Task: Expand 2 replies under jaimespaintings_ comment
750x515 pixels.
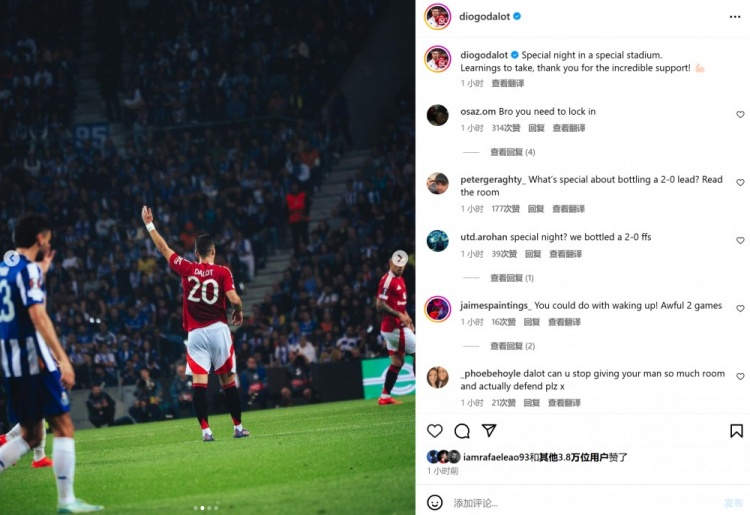Action: [512, 346]
